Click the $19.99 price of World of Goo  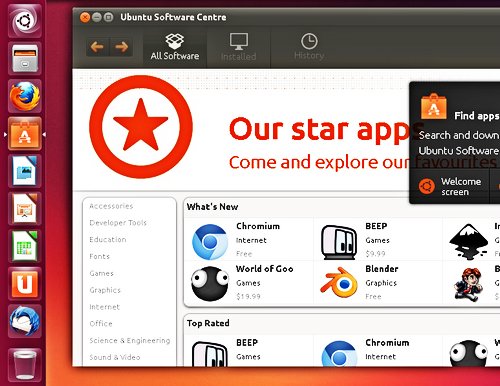(248, 296)
